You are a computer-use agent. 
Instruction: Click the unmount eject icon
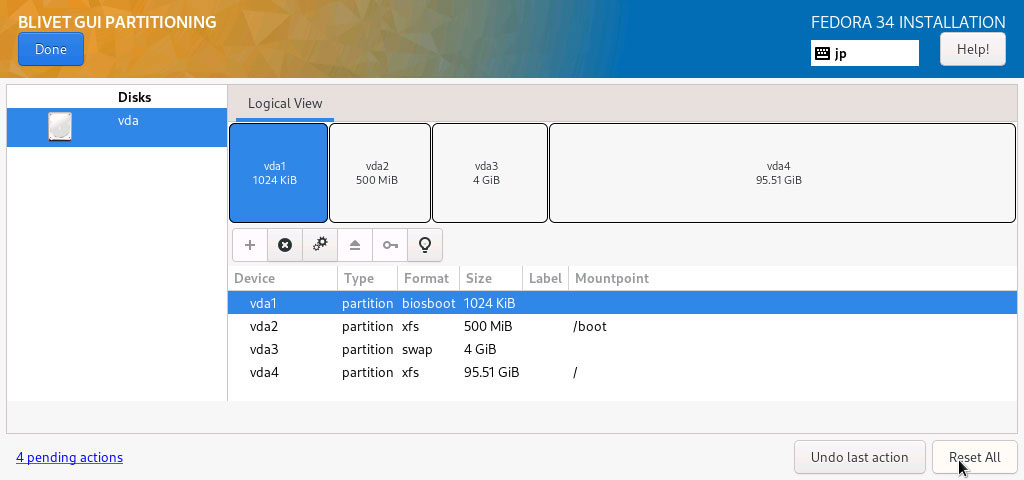coord(355,245)
